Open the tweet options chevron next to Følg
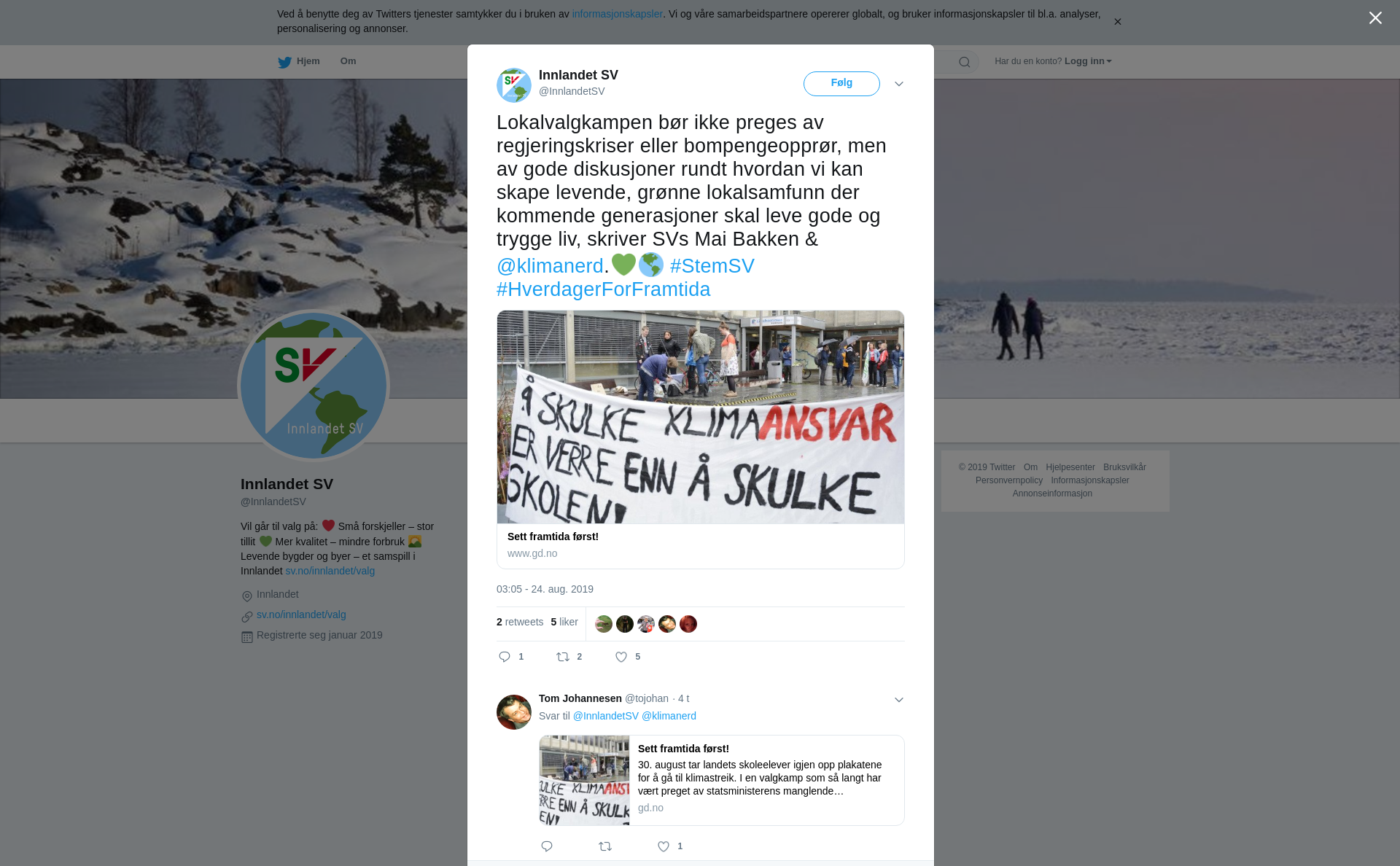Image resolution: width=1400 pixels, height=866 pixels. (x=899, y=84)
